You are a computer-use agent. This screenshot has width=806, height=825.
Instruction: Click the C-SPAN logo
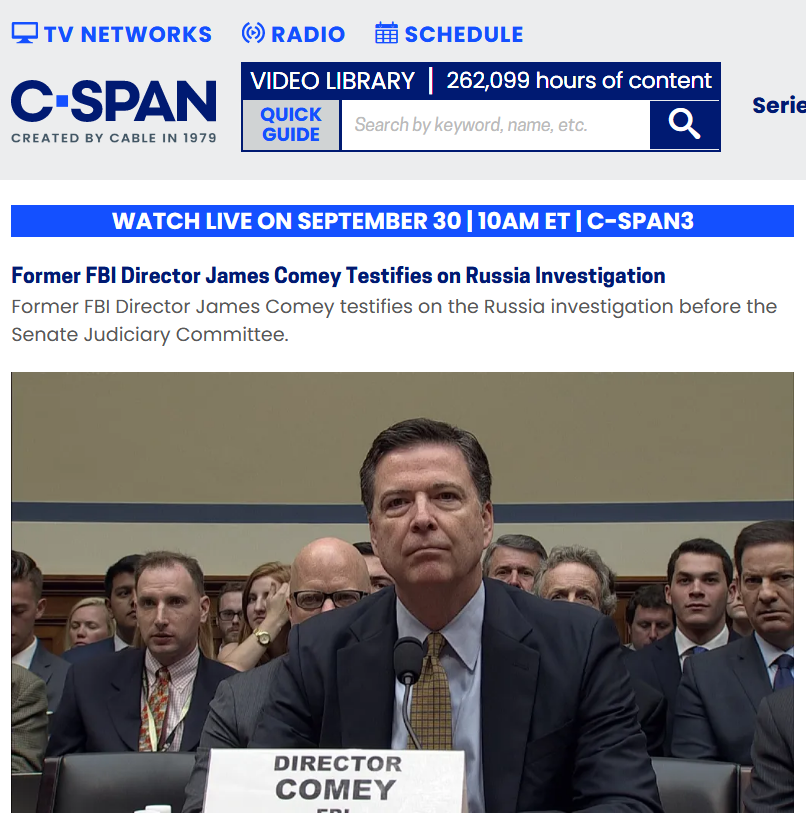point(114,102)
